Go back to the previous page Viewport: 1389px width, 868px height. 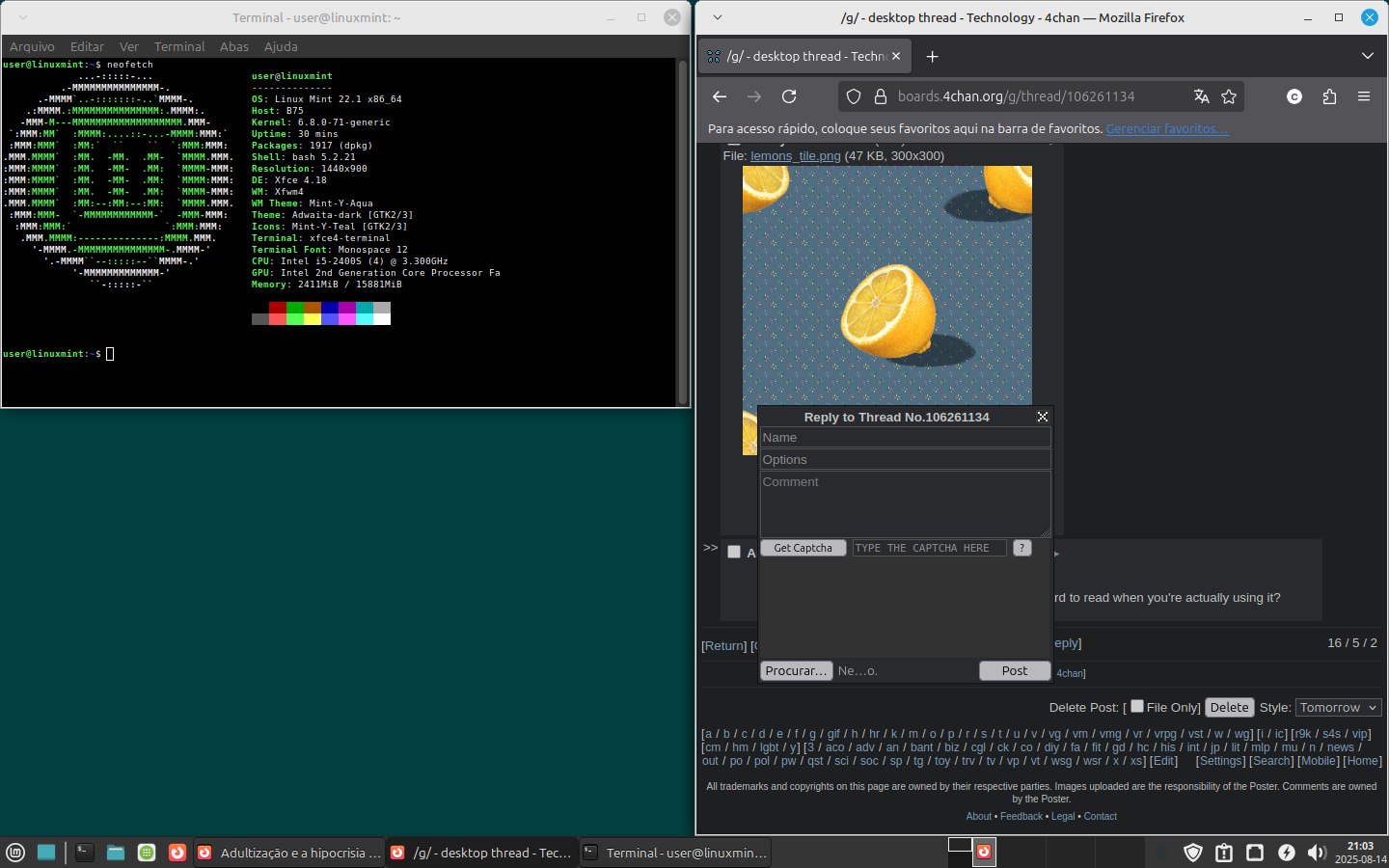tap(720, 96)
